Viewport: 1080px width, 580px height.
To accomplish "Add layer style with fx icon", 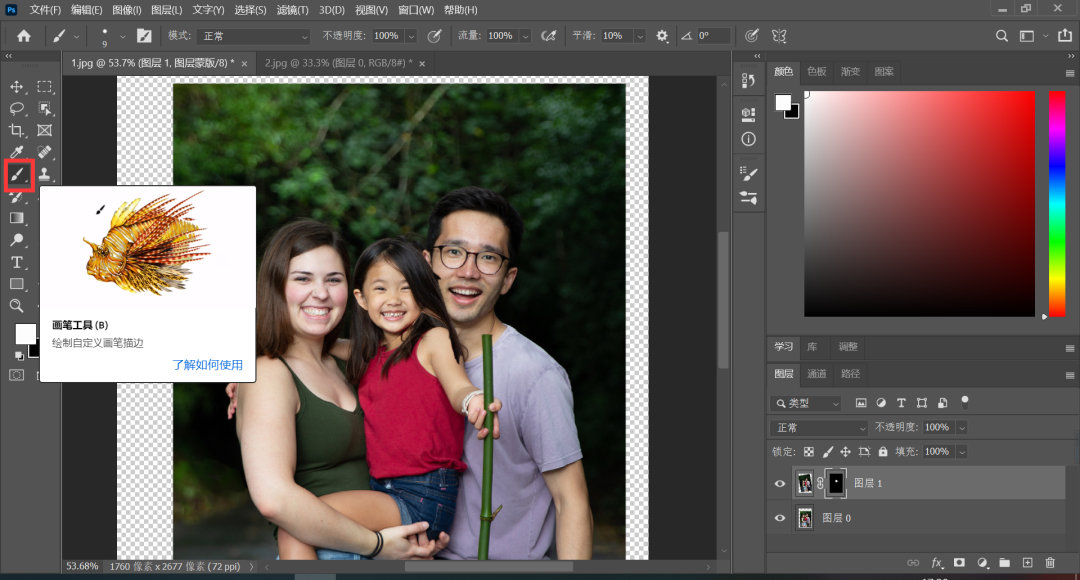I will [x=937, y=563].
